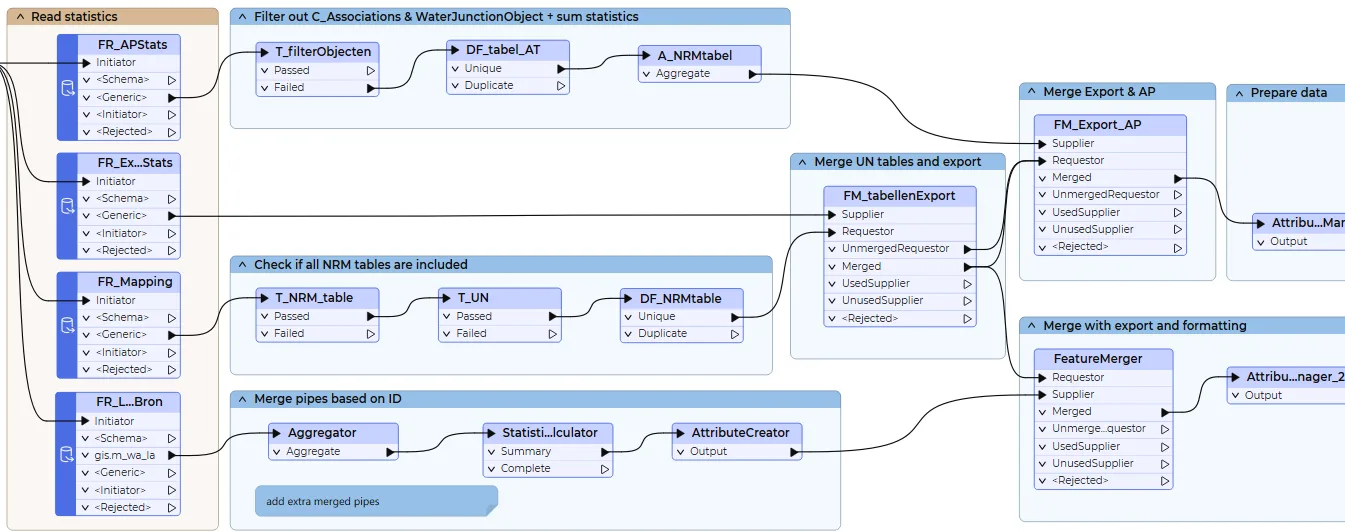Image resolution: width=1345 pixels, height=532 pixels.
Task: Expand the Duplicate port chevron on DF_tabel_AT
Action: click(x=455, y=86)
